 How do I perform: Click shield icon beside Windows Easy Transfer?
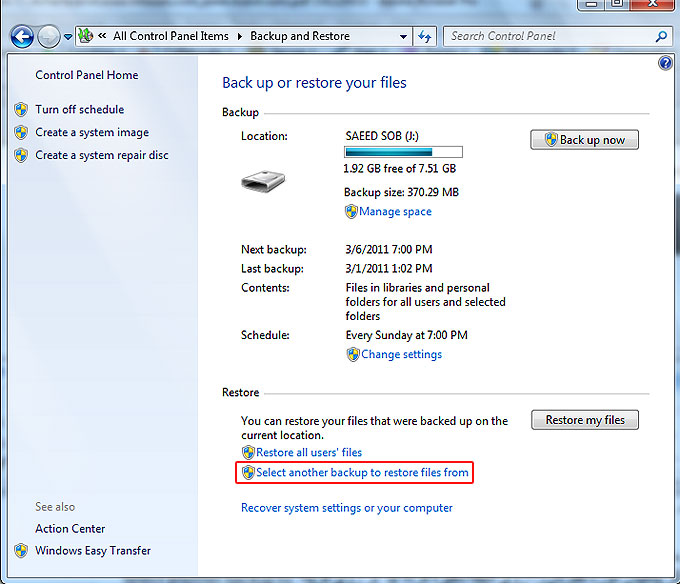(x=21, y=551)
